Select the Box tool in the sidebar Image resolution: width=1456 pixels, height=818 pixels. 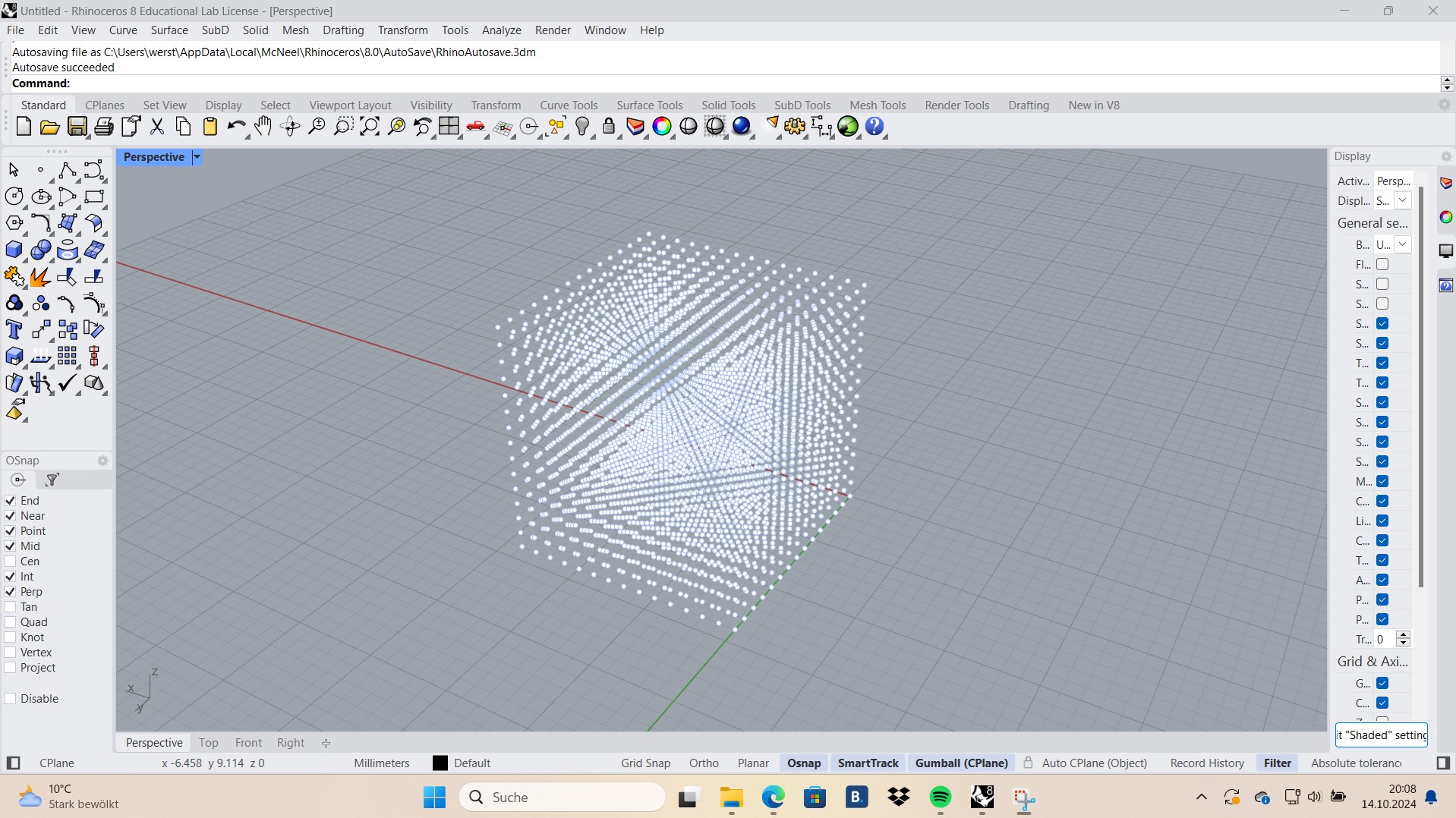click(x=14, y=250)
